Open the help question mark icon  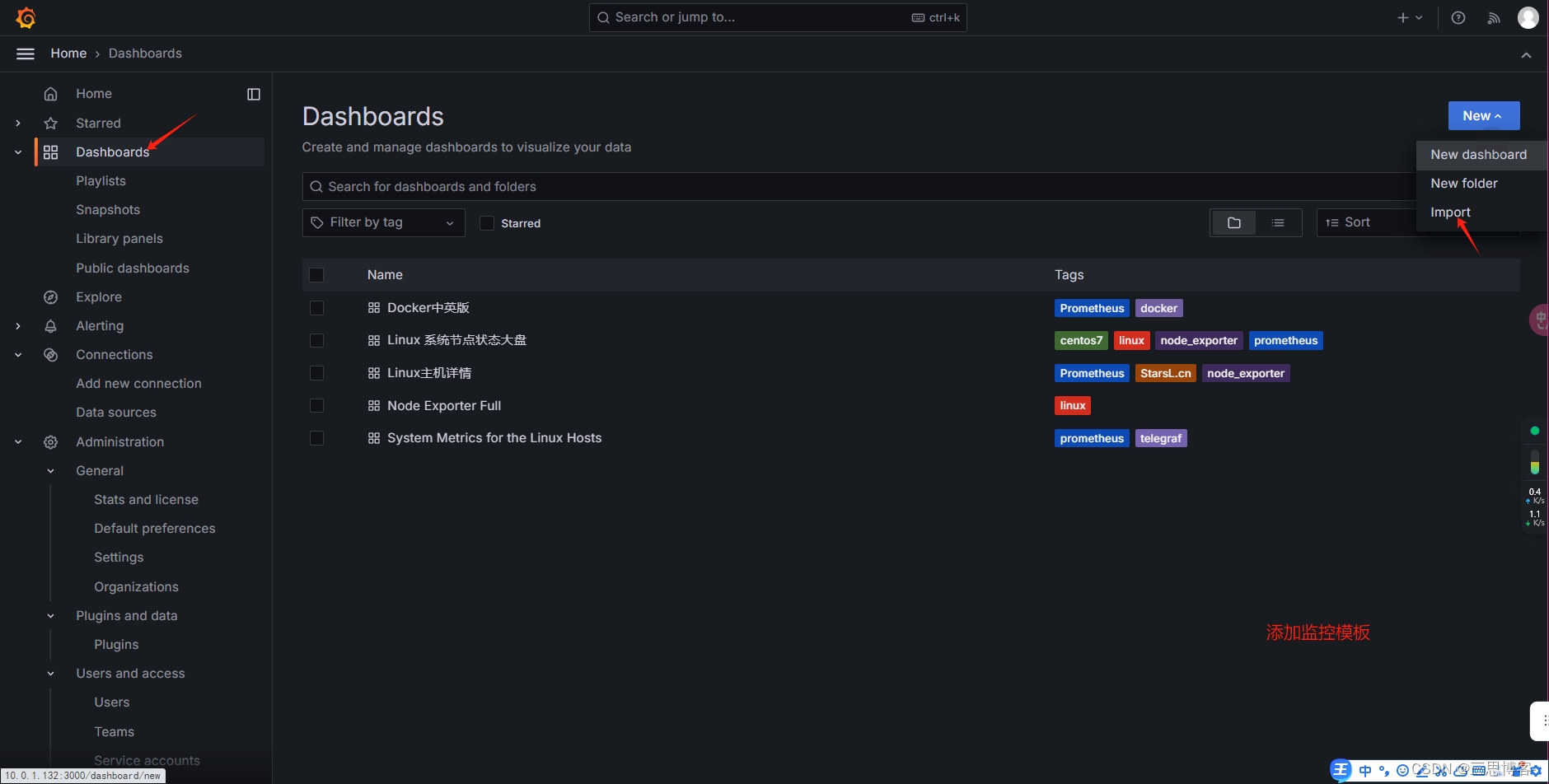[x=1458, y=17]
